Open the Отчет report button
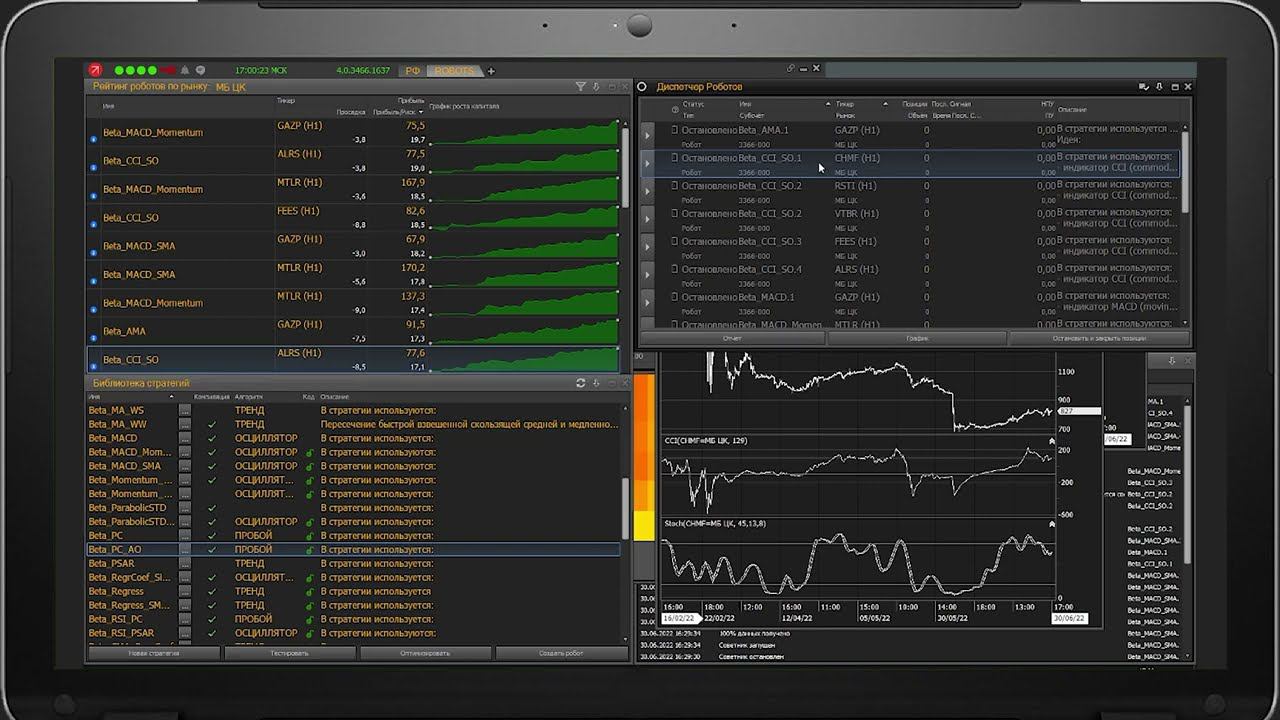The height and width of the screenshot is (720, 1280). [732, 338]
